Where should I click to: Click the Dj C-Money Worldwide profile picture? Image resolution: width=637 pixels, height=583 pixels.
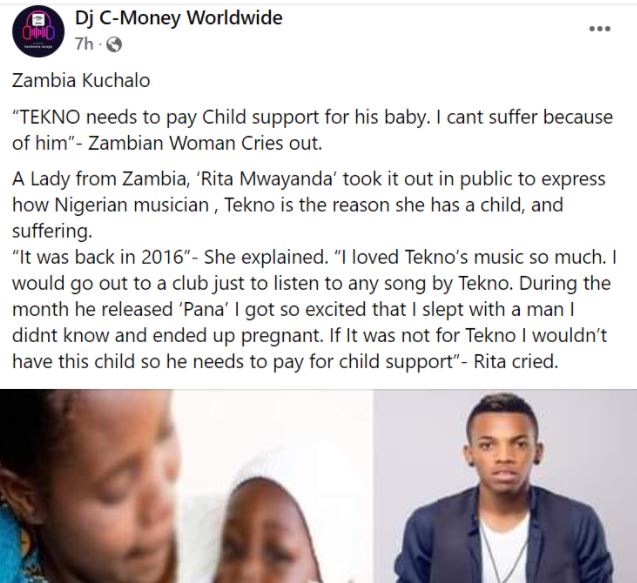(40, 35)
